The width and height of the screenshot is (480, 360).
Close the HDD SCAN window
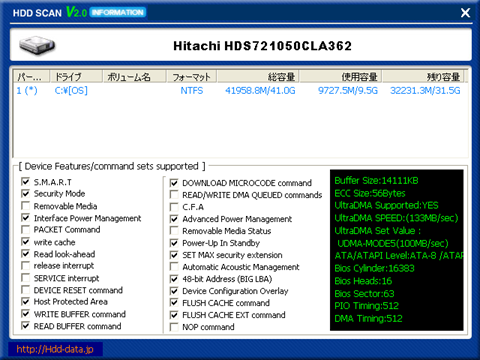tap(465, 13)
